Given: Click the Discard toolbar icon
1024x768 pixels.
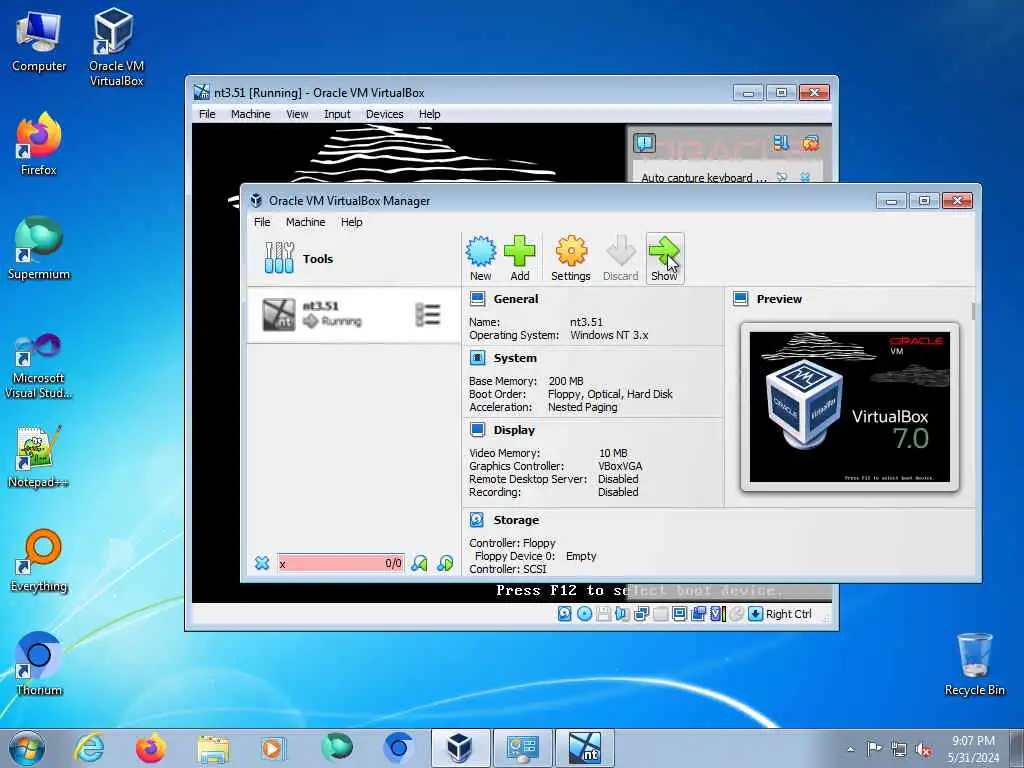Looking at the screenshot, I should (620, 258).
